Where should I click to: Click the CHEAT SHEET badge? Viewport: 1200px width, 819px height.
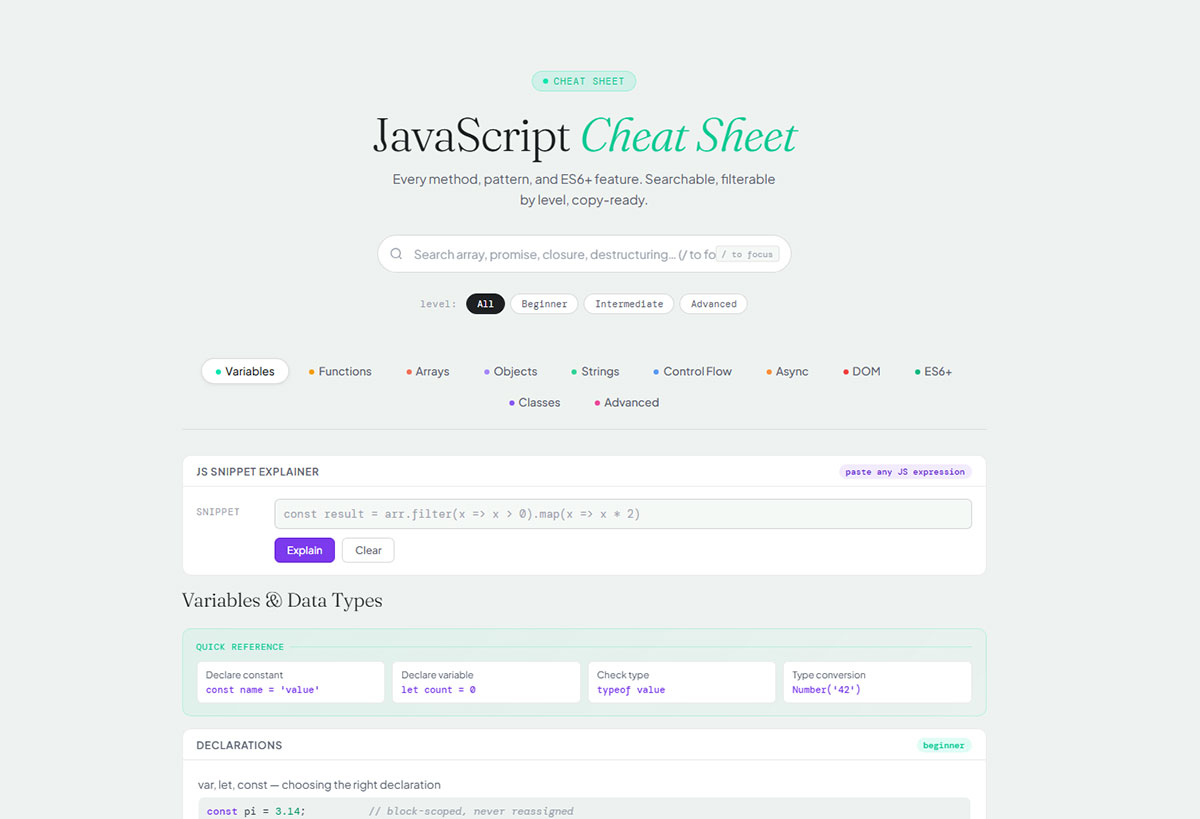click(584, 81)
